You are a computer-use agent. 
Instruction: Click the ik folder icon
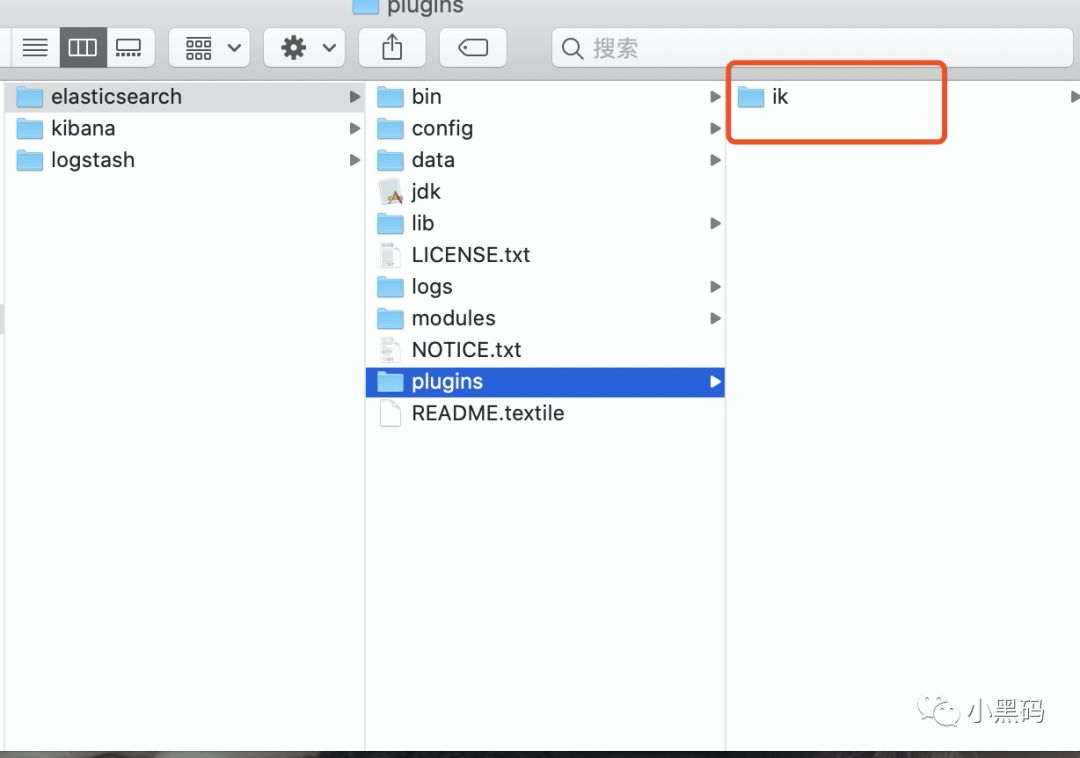click(x=751, y=97)
